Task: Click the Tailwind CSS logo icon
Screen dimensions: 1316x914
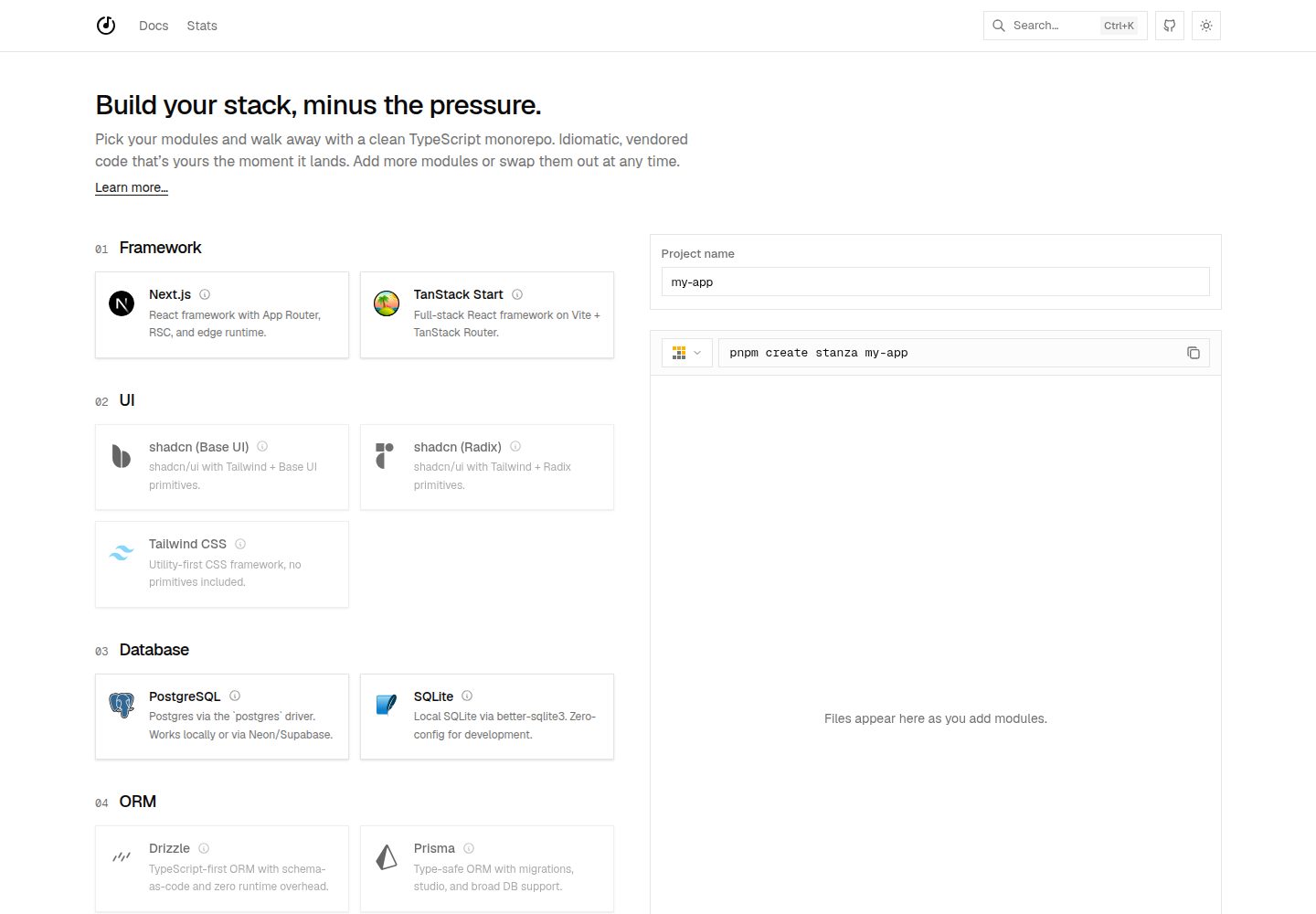Action: pos(122,553)
